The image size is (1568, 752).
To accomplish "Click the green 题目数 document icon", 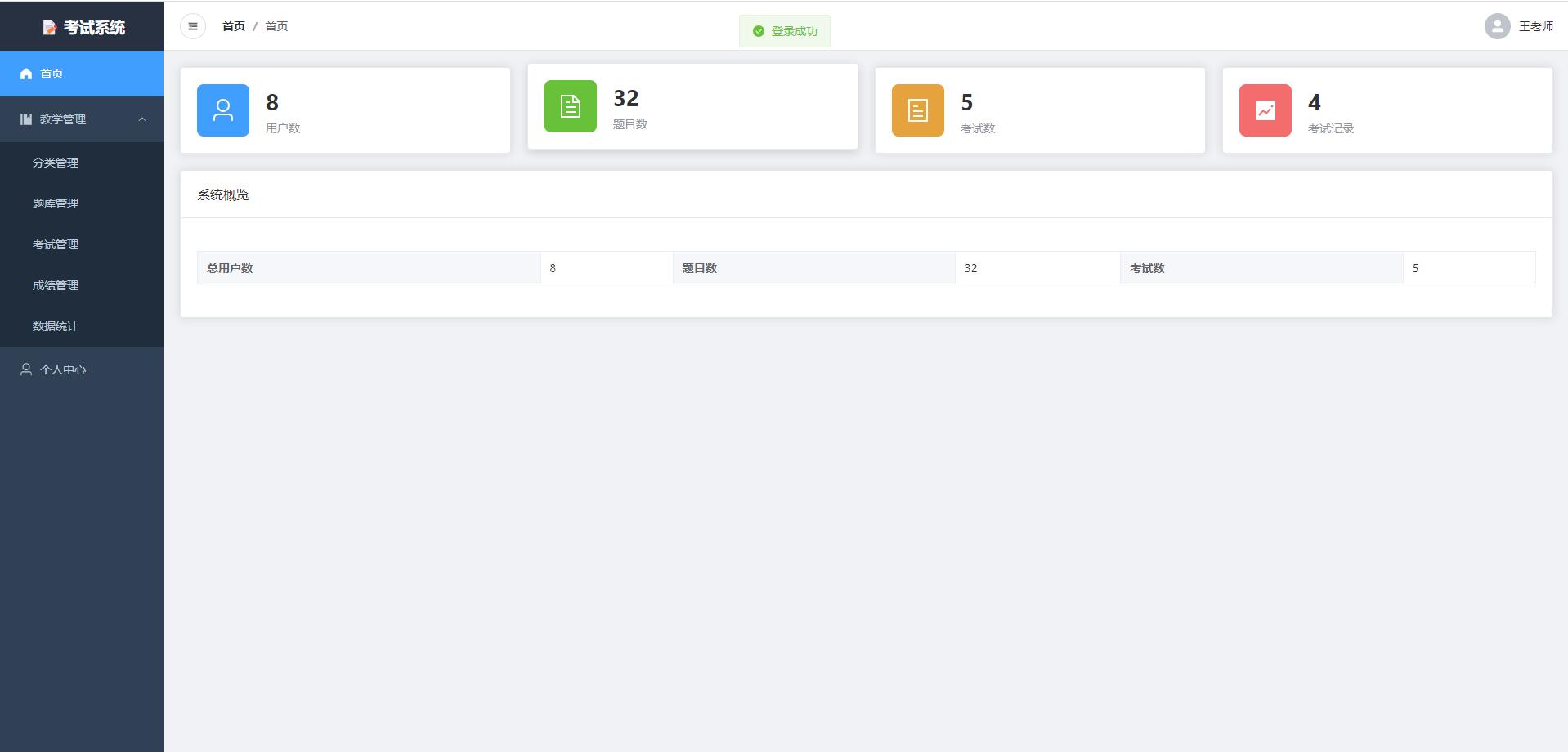I will (x=571, y=106).
